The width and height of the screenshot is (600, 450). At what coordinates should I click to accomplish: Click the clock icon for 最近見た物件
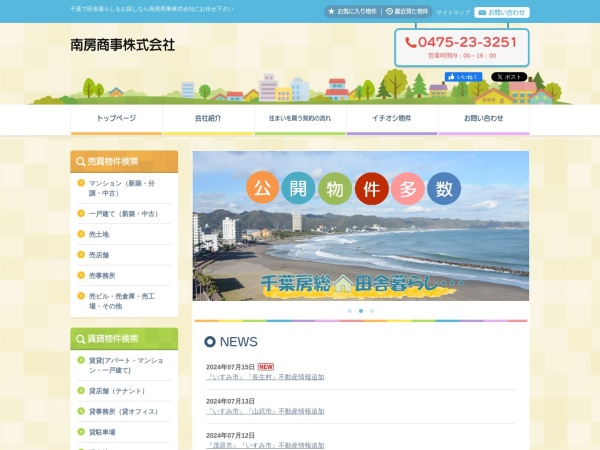389,11
